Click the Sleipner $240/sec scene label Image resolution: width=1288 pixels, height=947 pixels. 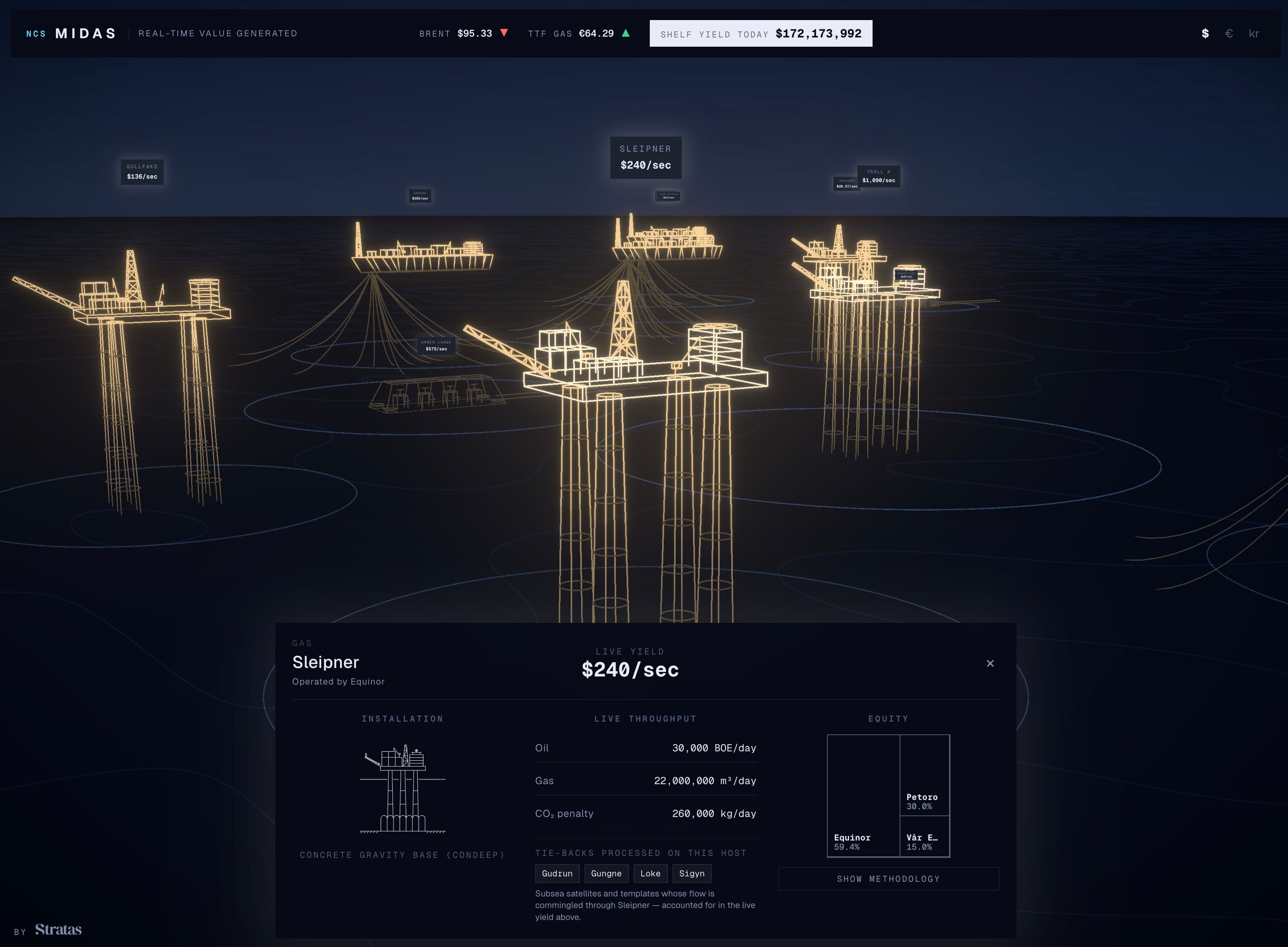click(646, 157)
